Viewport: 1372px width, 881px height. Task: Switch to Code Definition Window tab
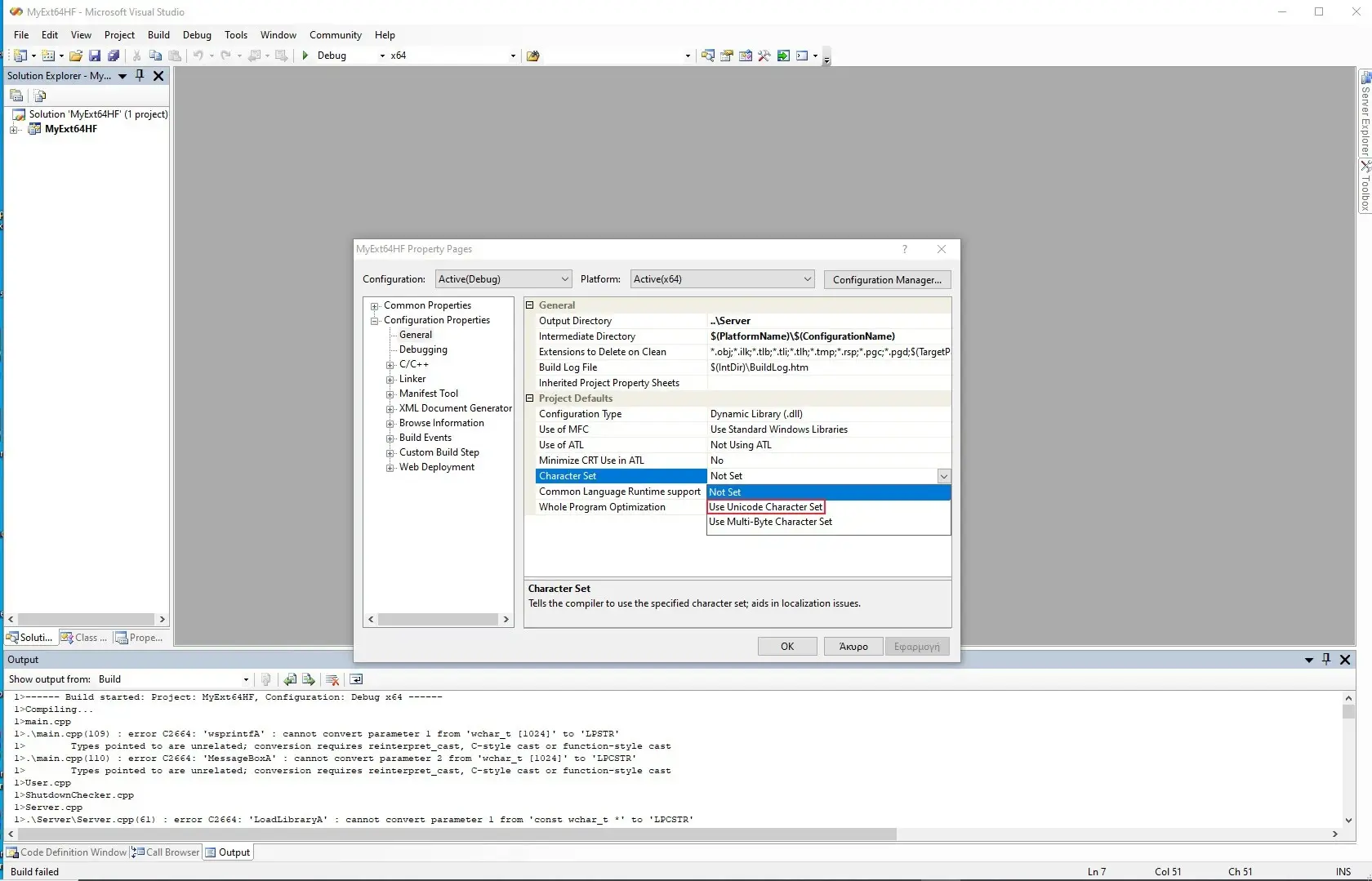67,852
